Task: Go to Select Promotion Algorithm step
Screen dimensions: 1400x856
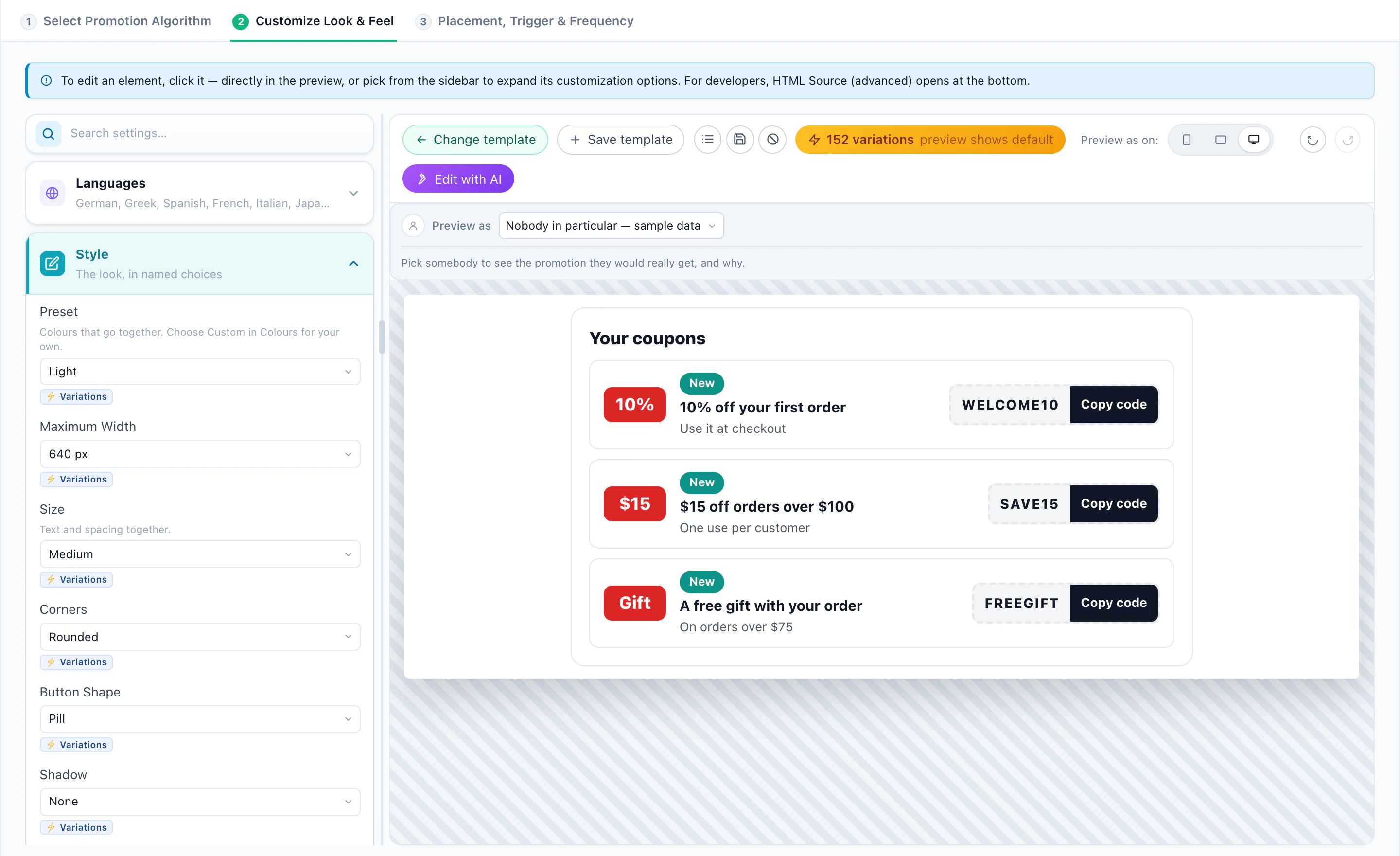Action: click(116, 21)
